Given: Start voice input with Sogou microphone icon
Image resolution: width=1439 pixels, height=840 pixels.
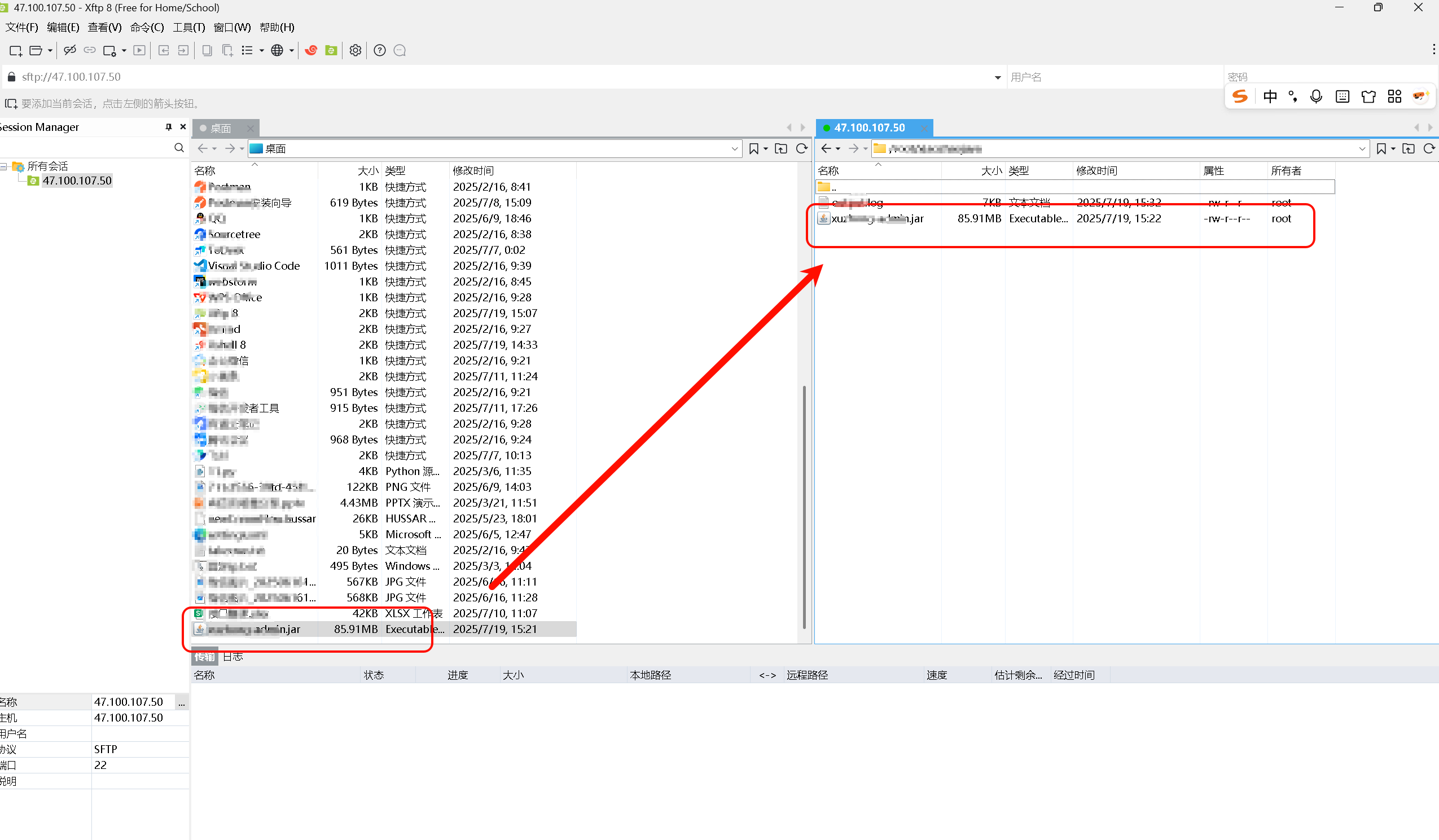Looking at the screenshot, I should [1316, 96].
